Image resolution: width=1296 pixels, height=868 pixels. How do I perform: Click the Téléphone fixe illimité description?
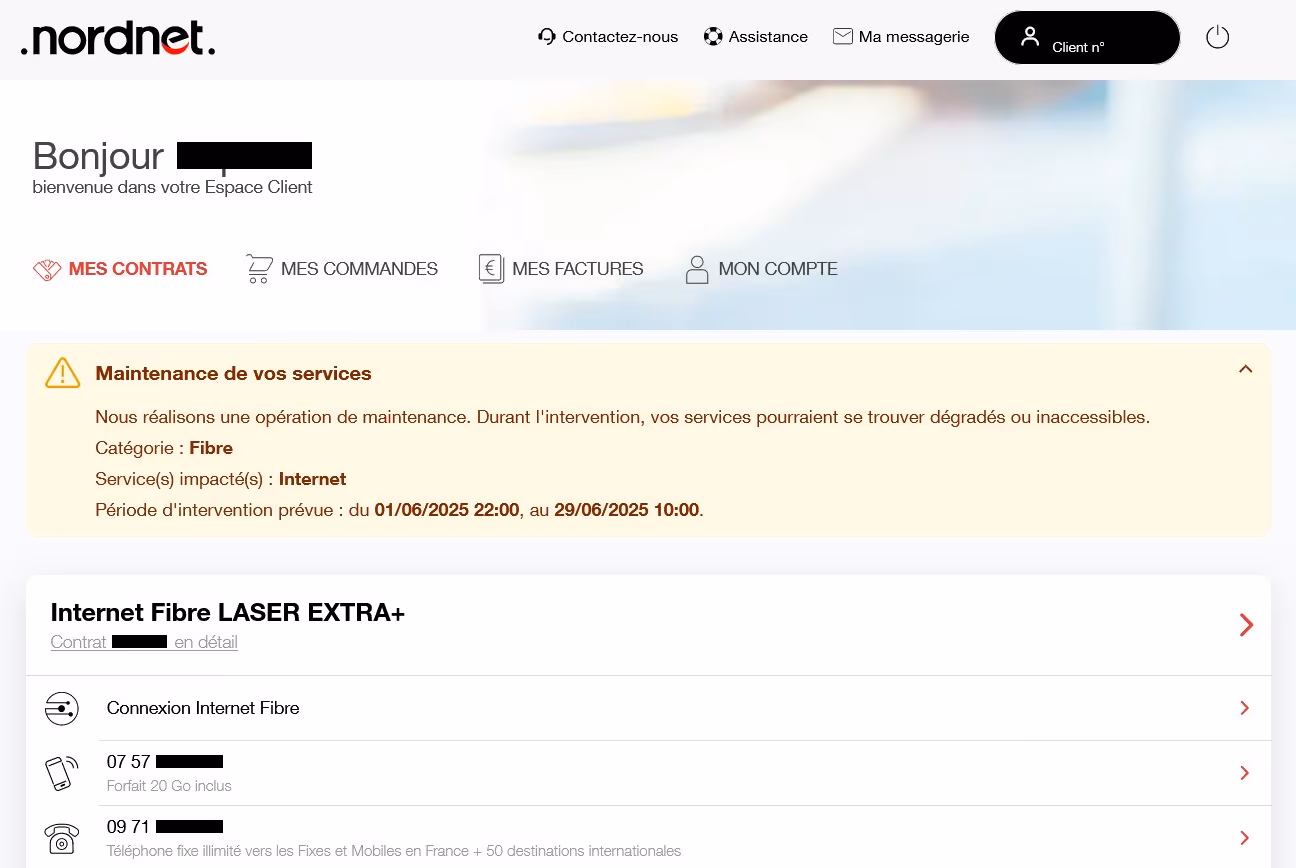coord(394,851)
